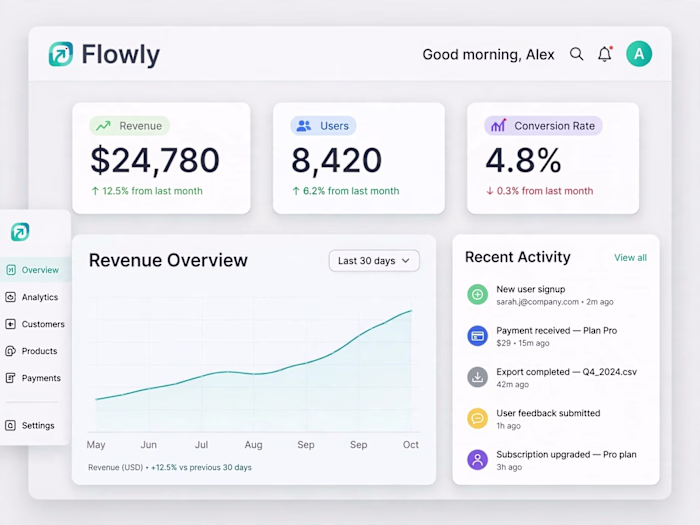Click the green New user signup icon
Screen dimensions: 700x525
477,295
